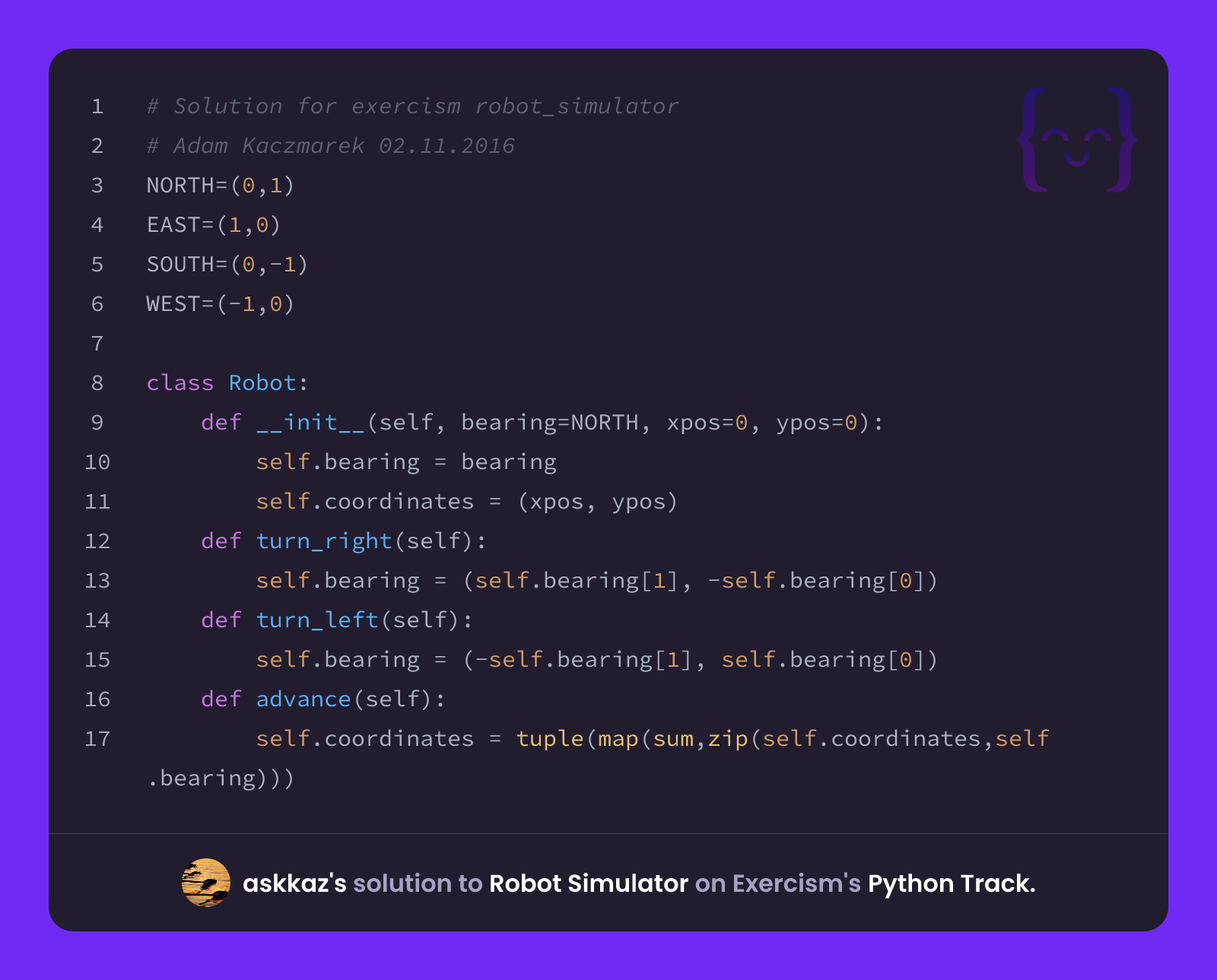Click 'self.coordinates = (xpos, ypos)' line
Screen dimensions: 1217x980
coord(466,502)
